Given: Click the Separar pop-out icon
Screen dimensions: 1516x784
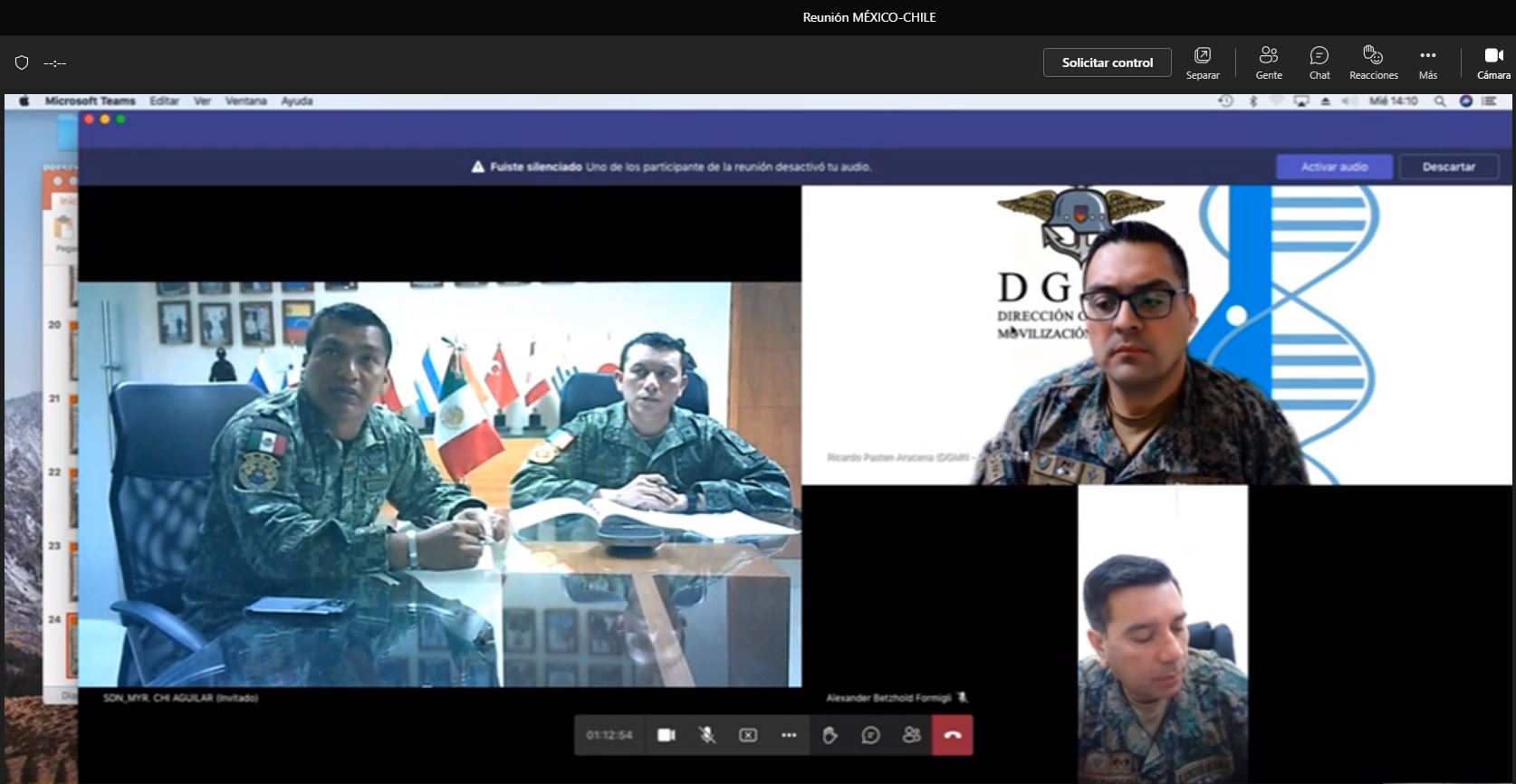Looking at the screenshot, I should [1202, 62].
